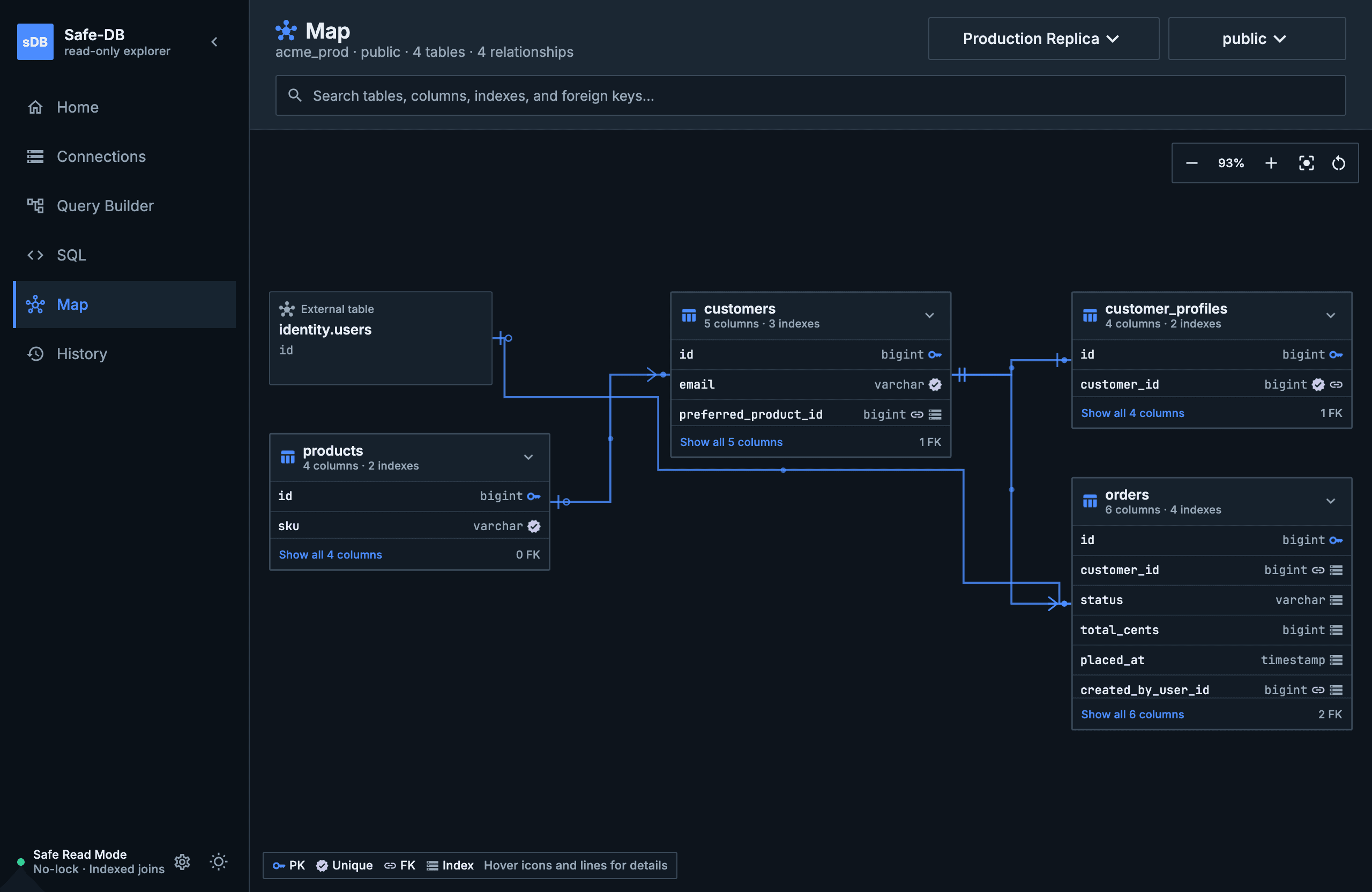Select the identity.users external table card
The image size is (1372, 892).
pos(381,338)
